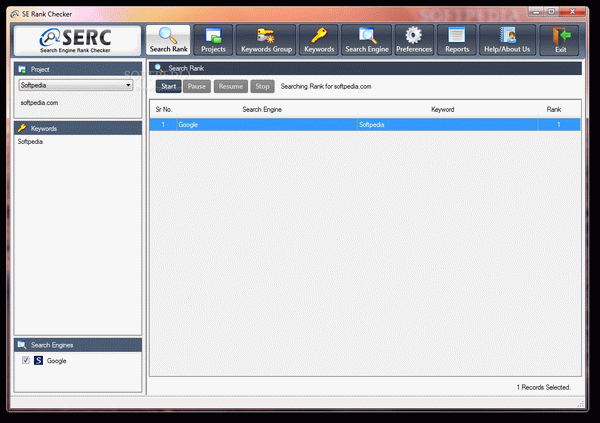This screenshot has height=423, width=600.
Task: Maximize the SE Rank Checker window
Action: [551, 12]
